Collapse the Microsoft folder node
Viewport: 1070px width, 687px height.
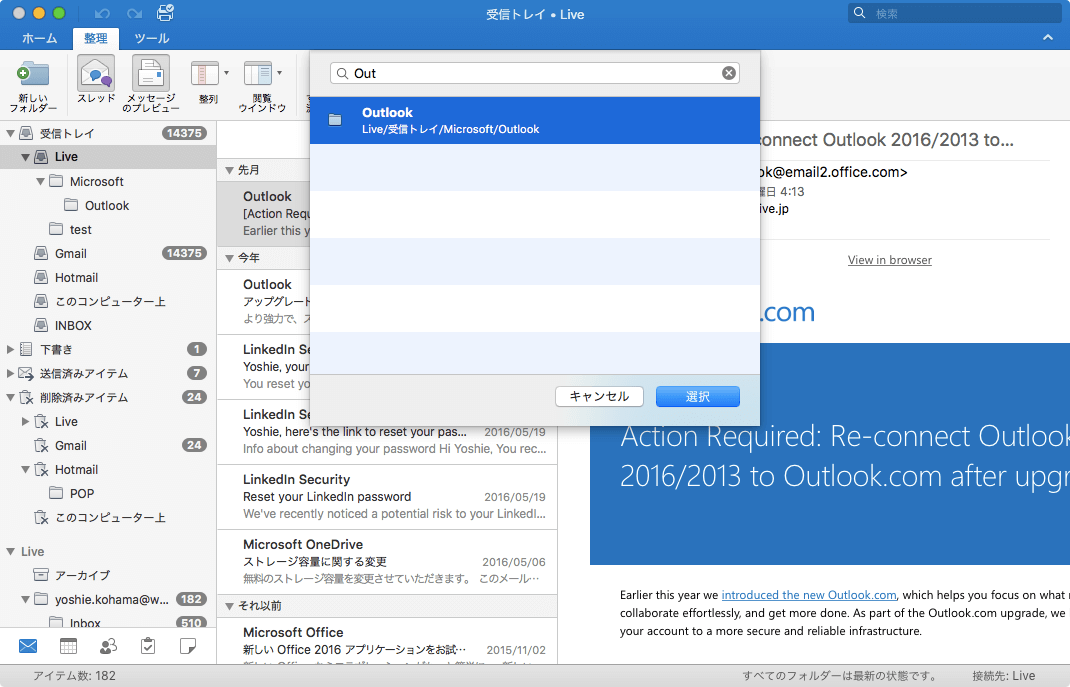coord(40,181)
